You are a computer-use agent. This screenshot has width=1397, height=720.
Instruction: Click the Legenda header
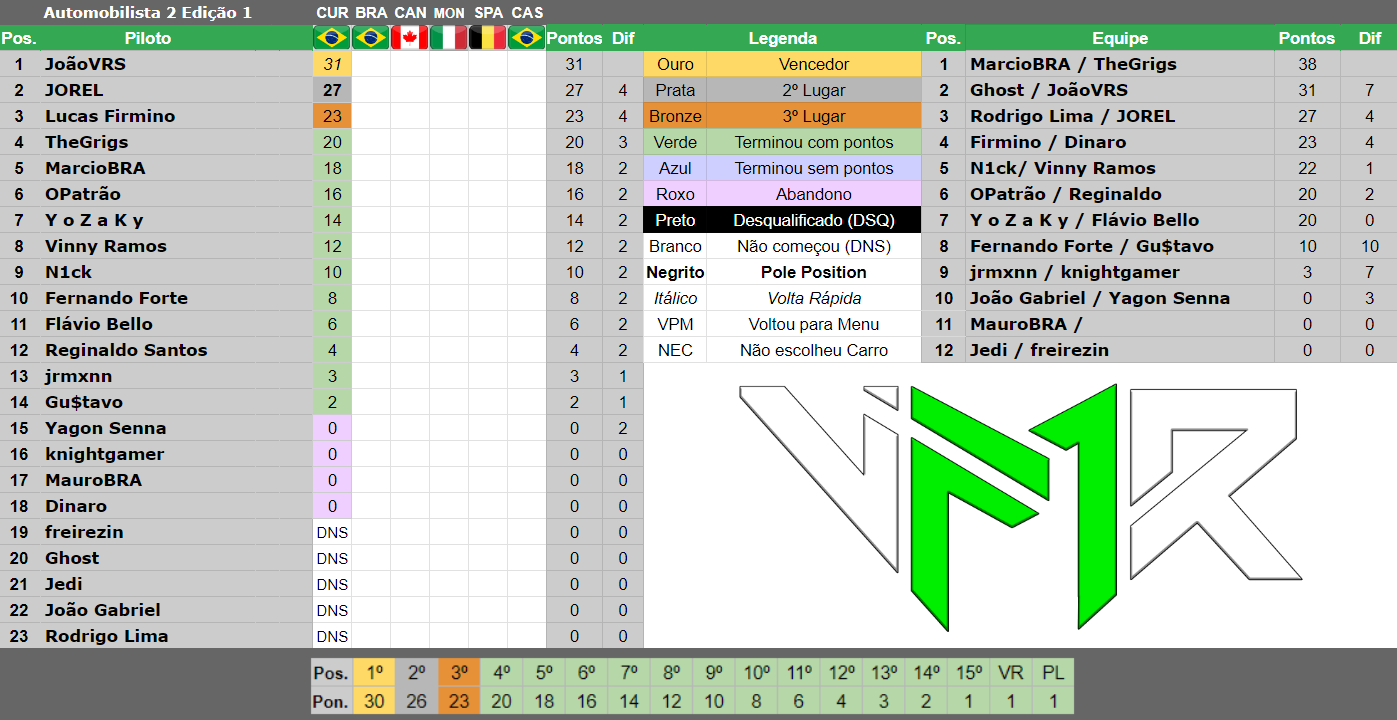tap(782, 38)
